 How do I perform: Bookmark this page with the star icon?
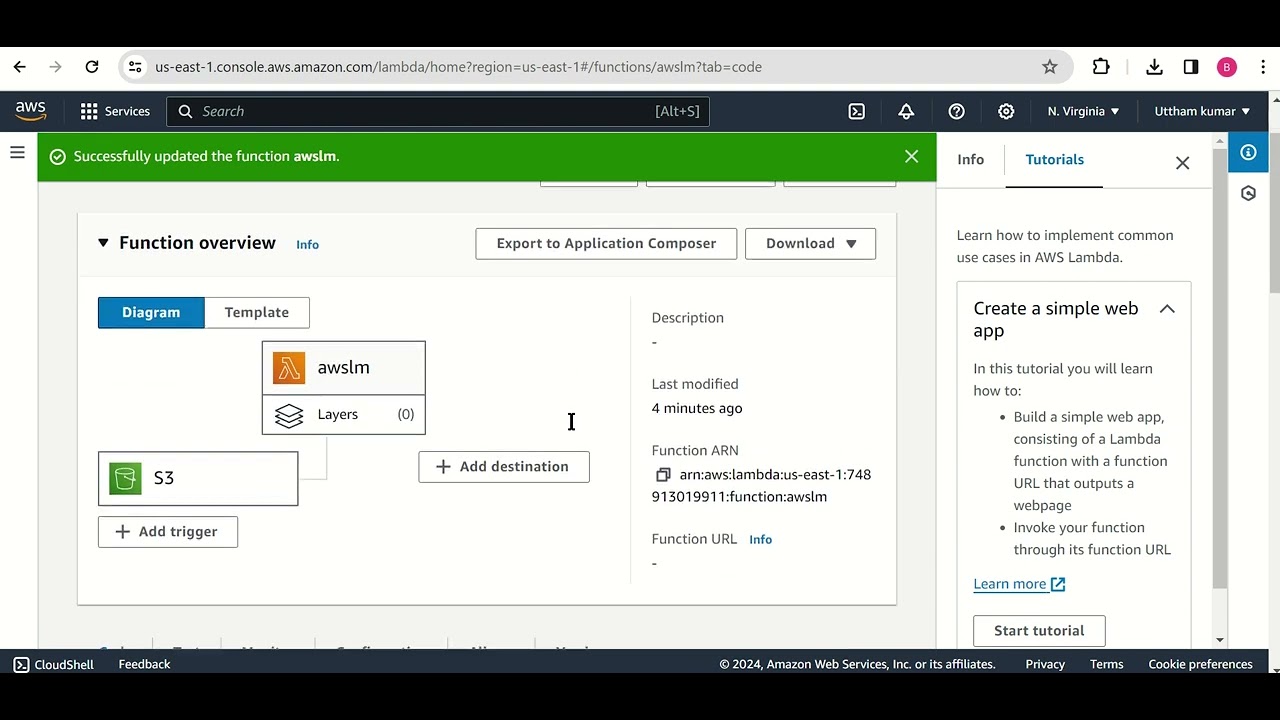tap(1049, 67)
